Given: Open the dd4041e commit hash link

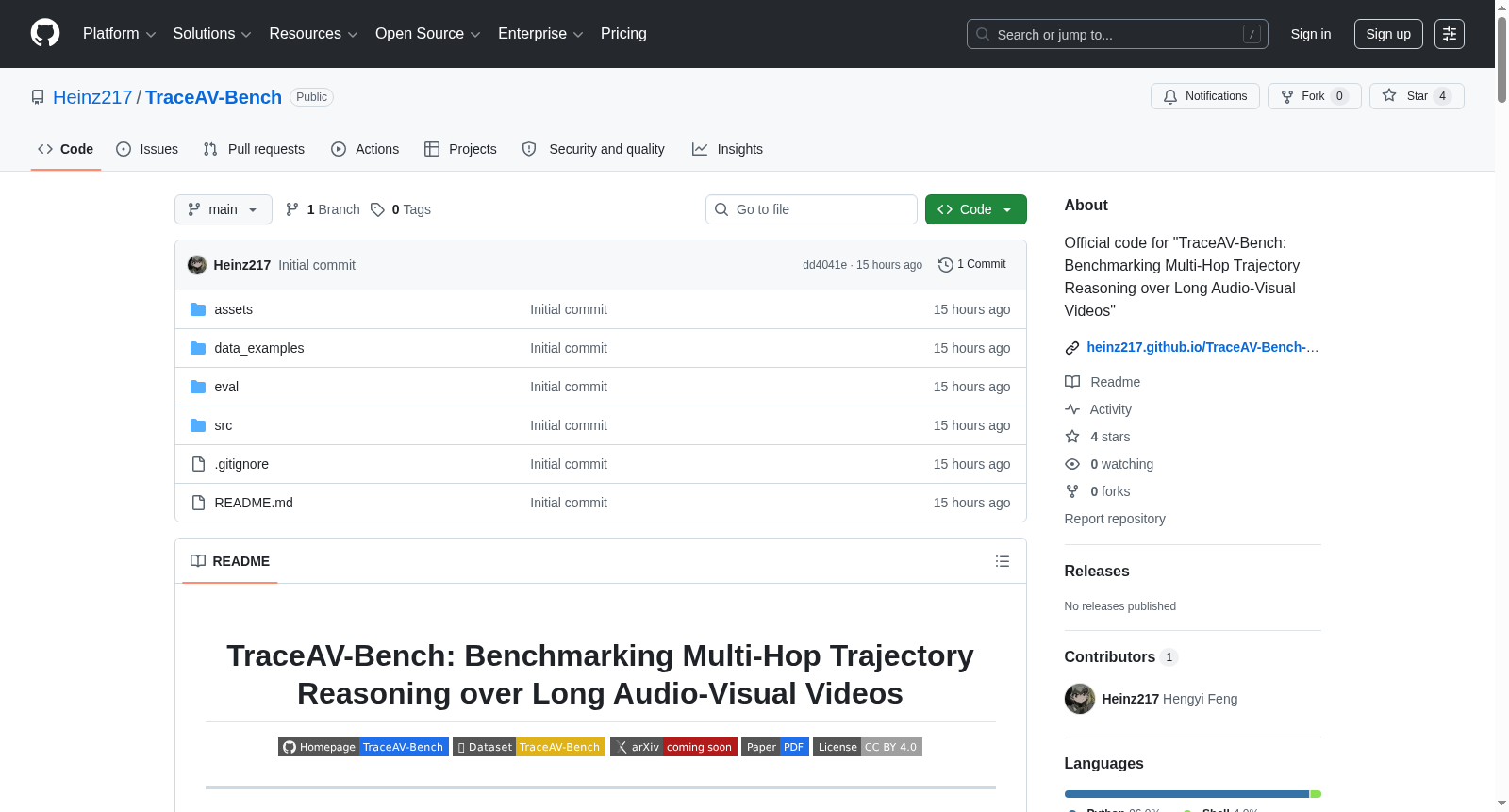Looking at the screenshot, I should click(824, 265).
